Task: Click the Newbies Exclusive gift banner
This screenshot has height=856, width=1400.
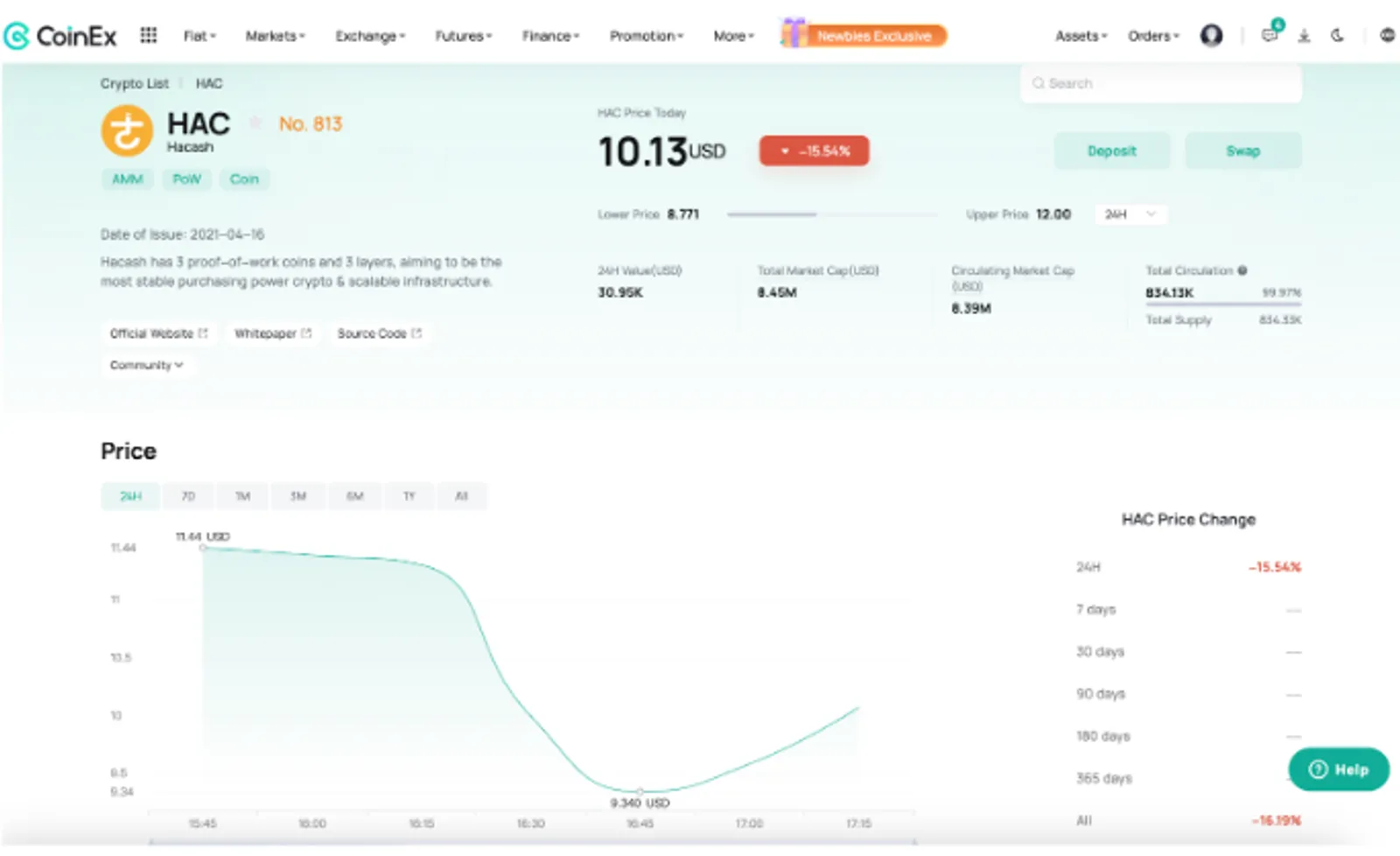Action: [x=864, y=35]
